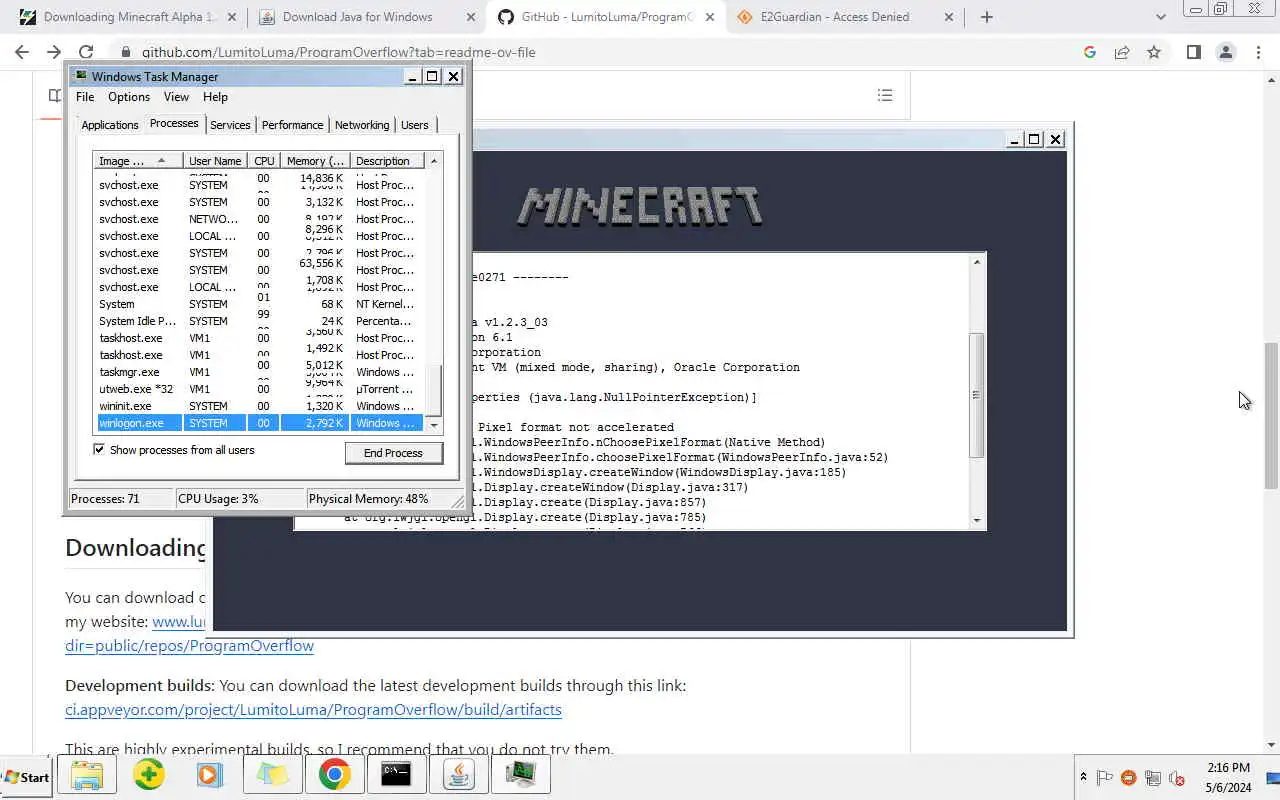Open README outline list icon on GitHub

point(885,95)
